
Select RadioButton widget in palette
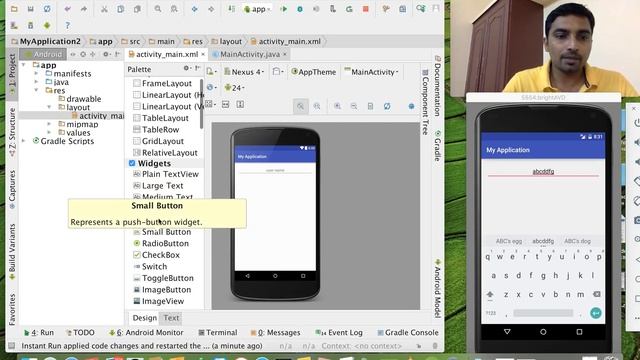click(x=161, y=243)
